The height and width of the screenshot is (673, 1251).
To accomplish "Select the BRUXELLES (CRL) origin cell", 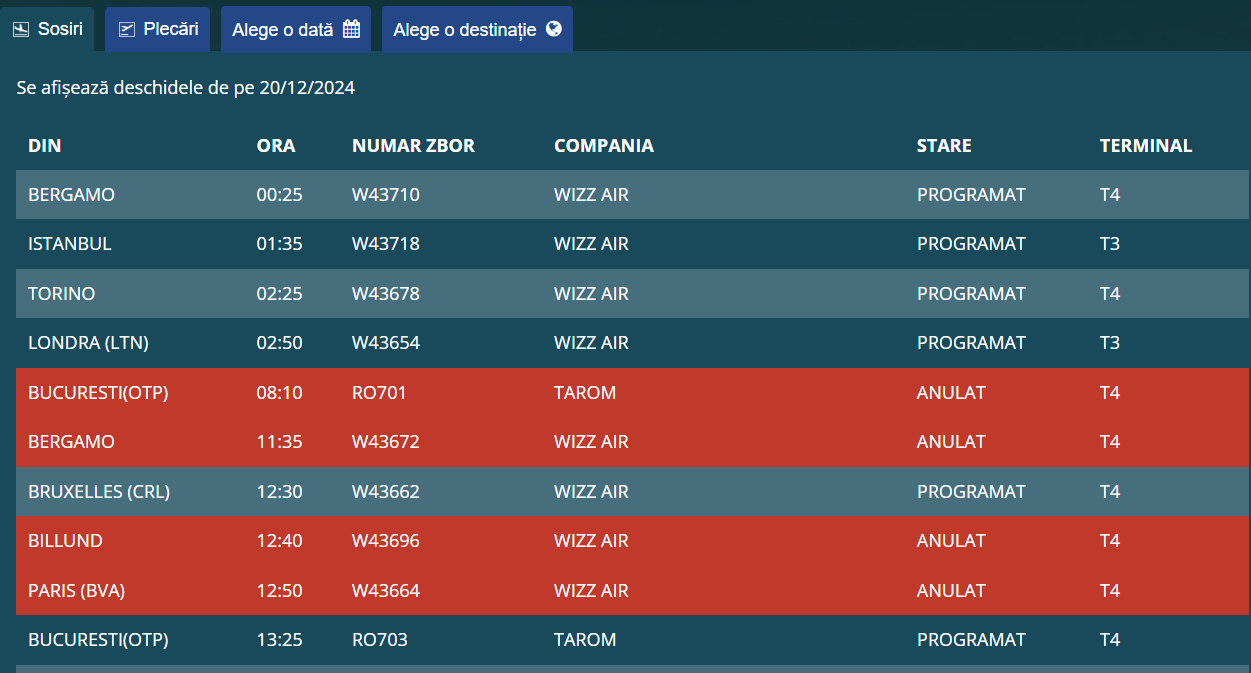I will pos(99,492).
